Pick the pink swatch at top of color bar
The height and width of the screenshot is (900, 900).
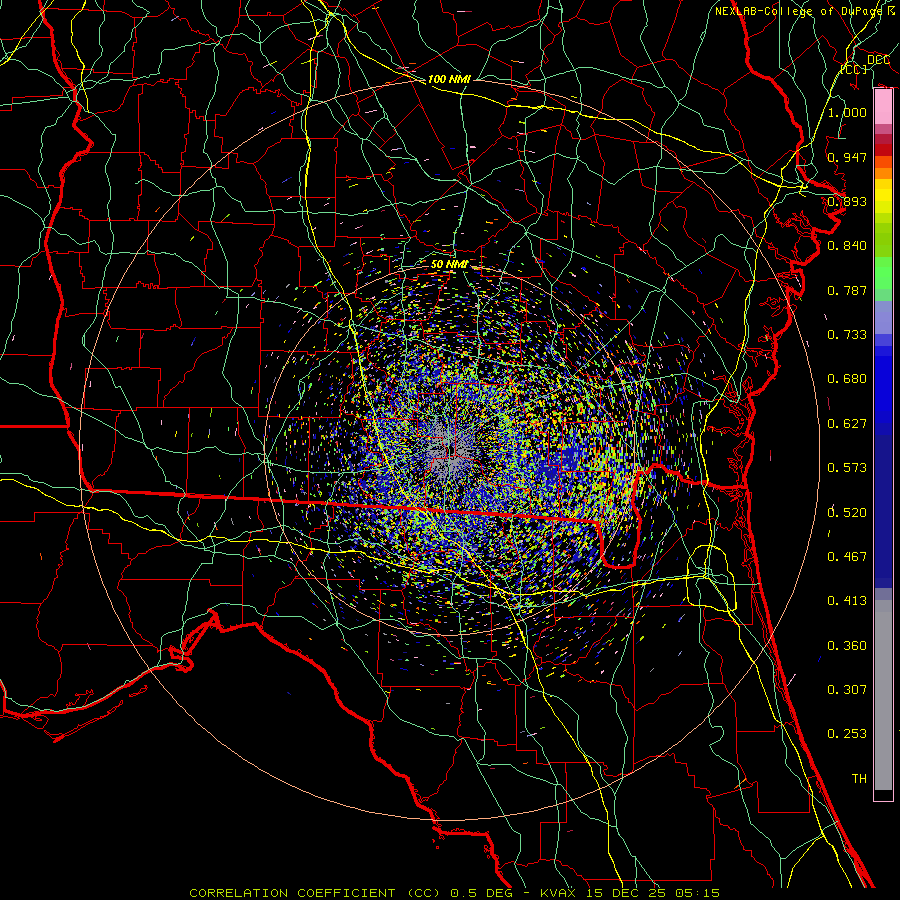pyautogui.click(x=883, y=106)
